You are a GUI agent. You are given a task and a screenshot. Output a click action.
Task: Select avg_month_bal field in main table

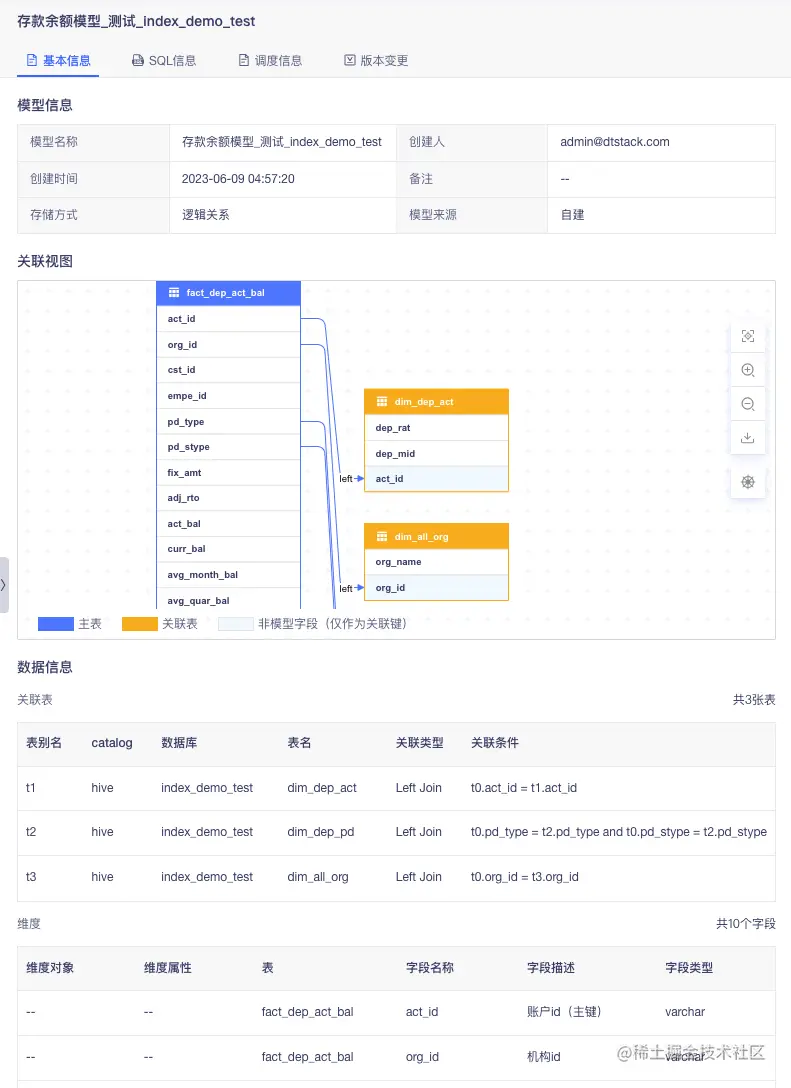tap(228, 575)
